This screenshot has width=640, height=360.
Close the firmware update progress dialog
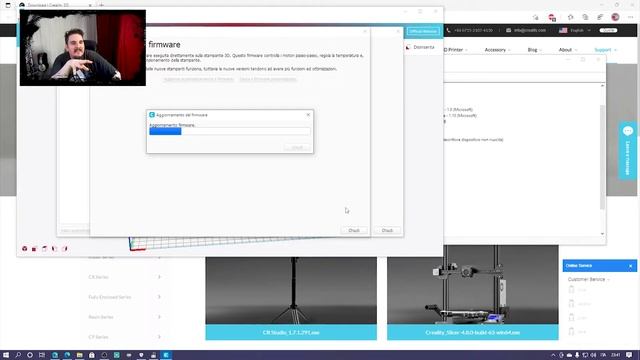[x=308, y=115]
